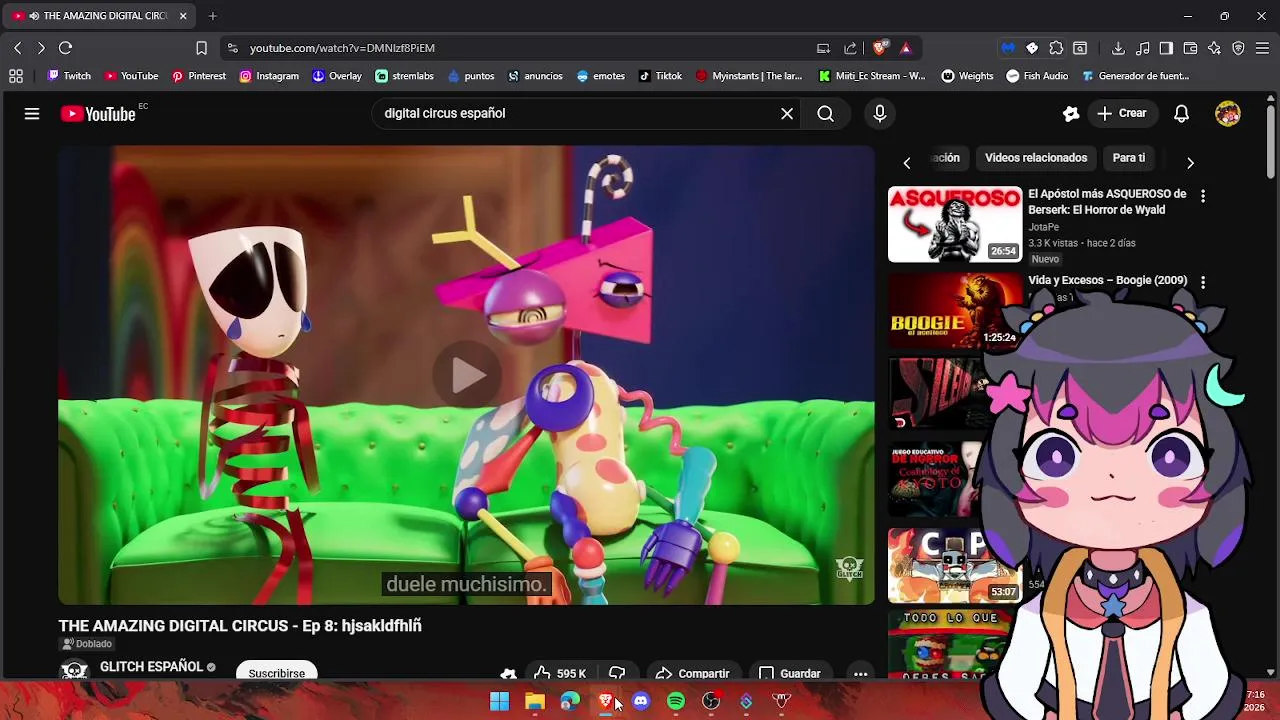This screenshot has height=720, width=1280.
Task: Dislike the video with thumbs-down
Action: 617,673
